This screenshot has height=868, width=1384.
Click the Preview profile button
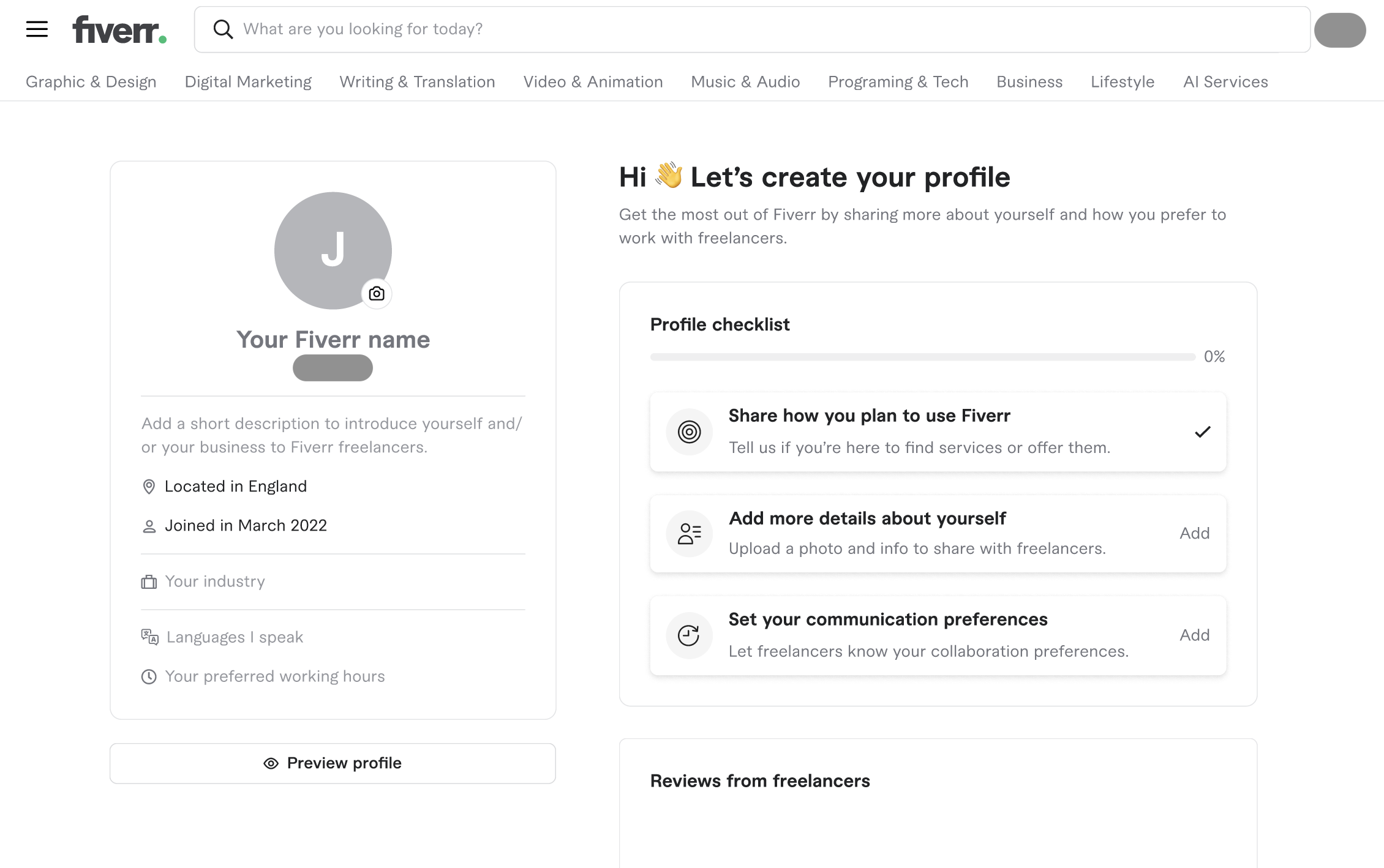[333, 763]
